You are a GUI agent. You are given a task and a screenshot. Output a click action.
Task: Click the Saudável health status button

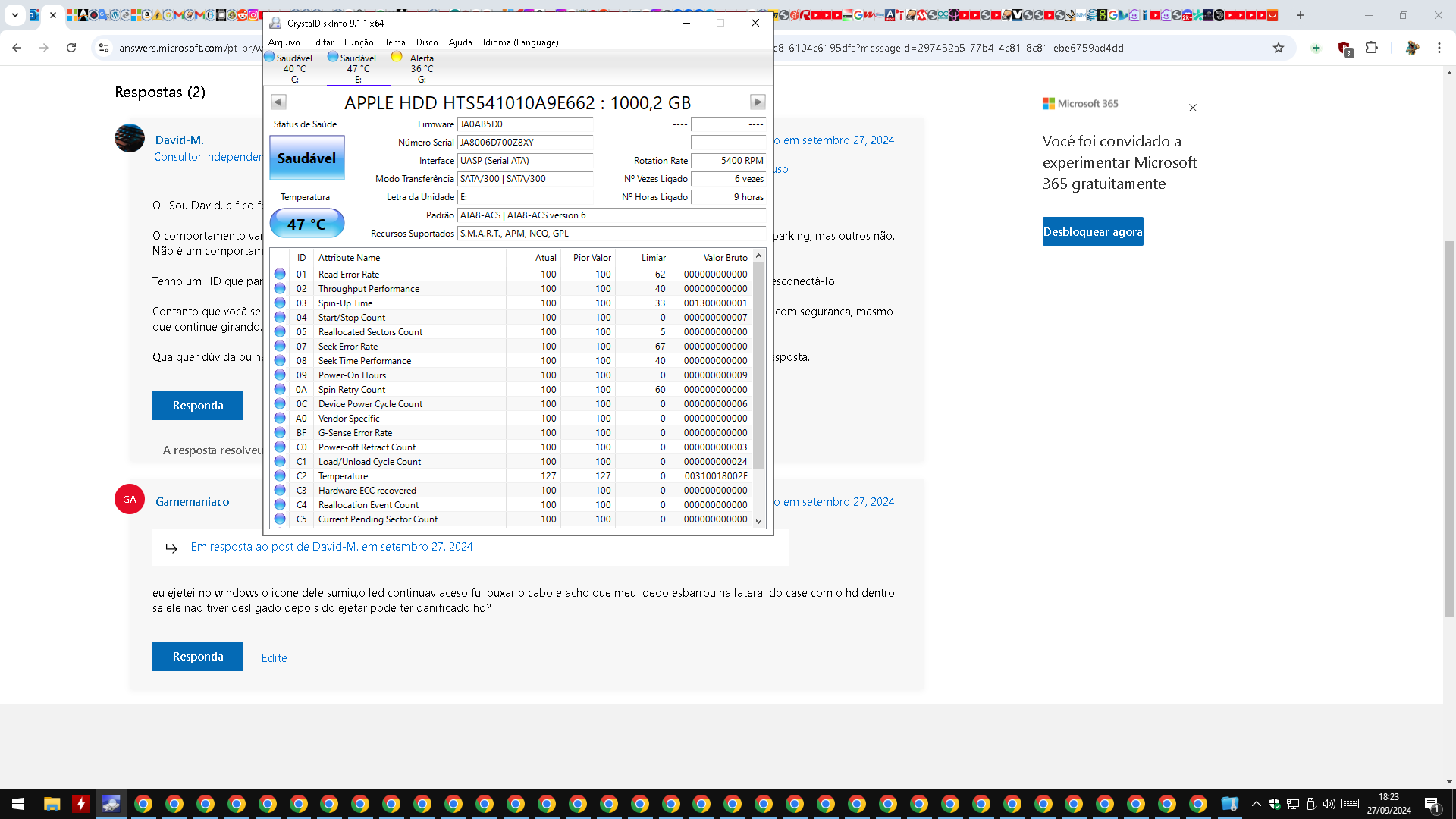click(306, 158)
